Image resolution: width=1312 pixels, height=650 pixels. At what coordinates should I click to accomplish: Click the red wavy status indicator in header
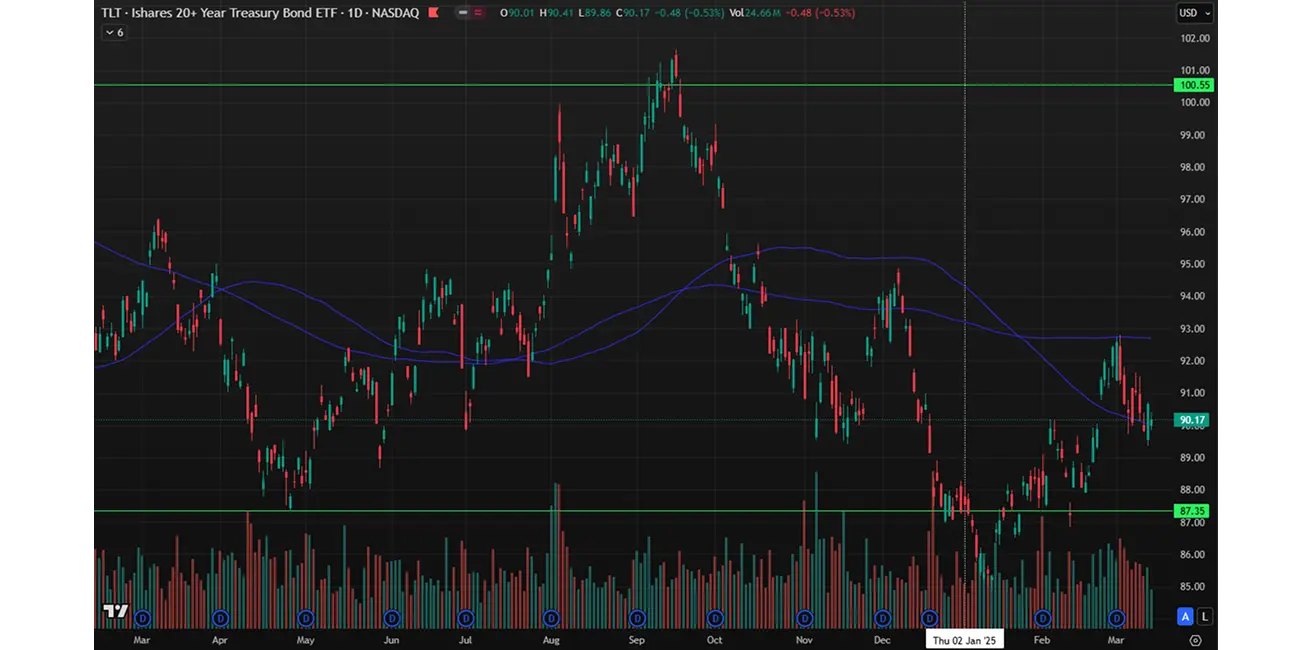pyautogui.click(x=477, y=13)
